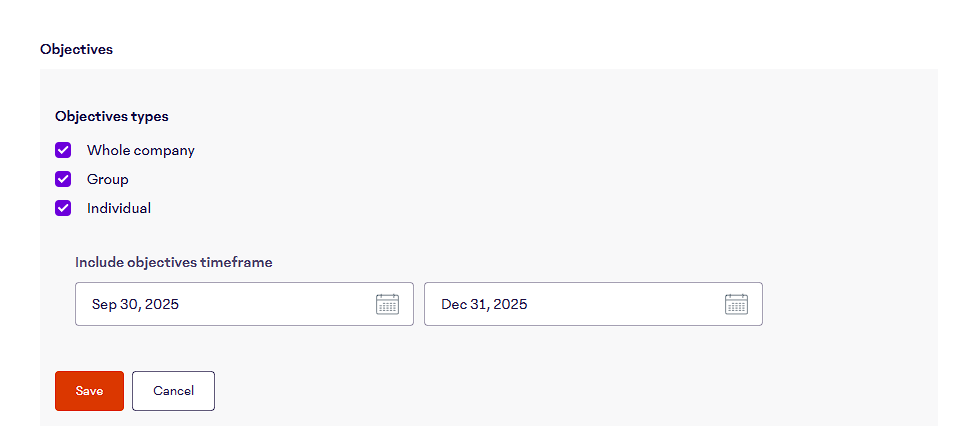Click the purple checkmark beside Group
Screen dimensions: 966x445
63,179
